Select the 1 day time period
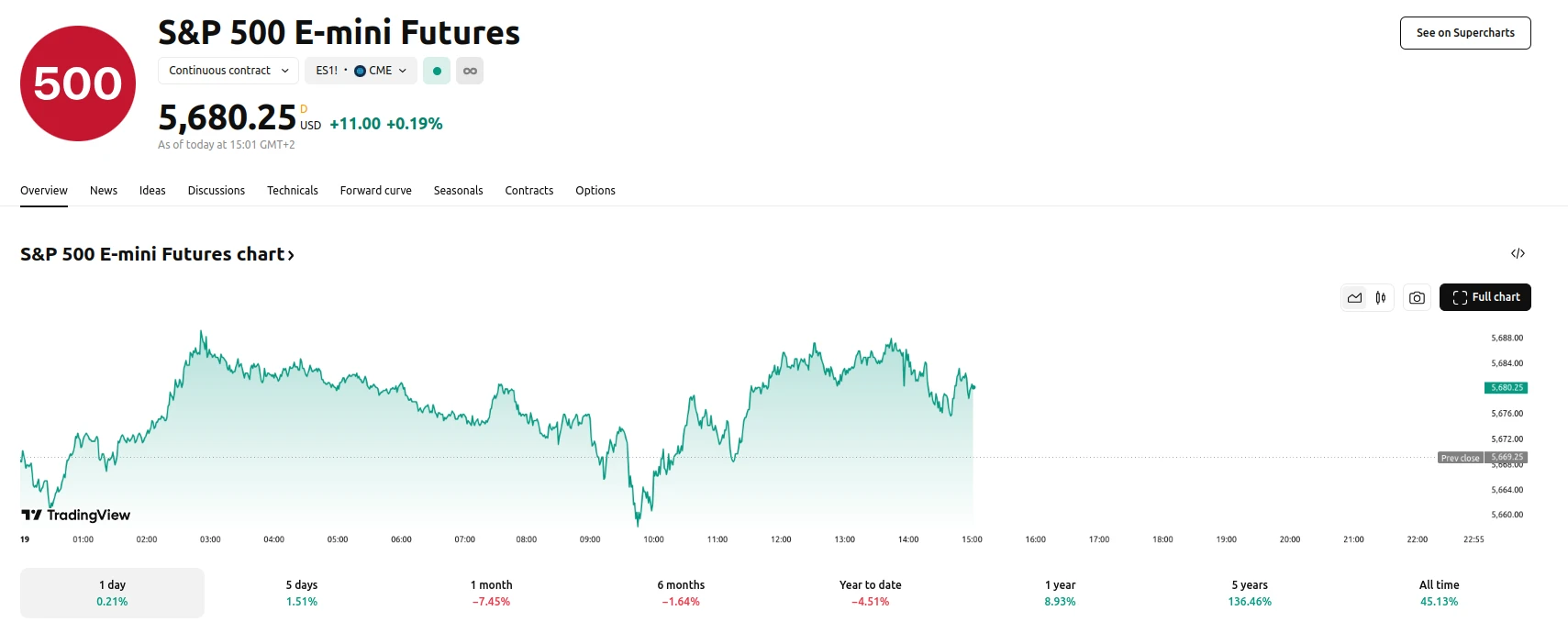Viewport: 1568px width, 633px height. (111, 592)
